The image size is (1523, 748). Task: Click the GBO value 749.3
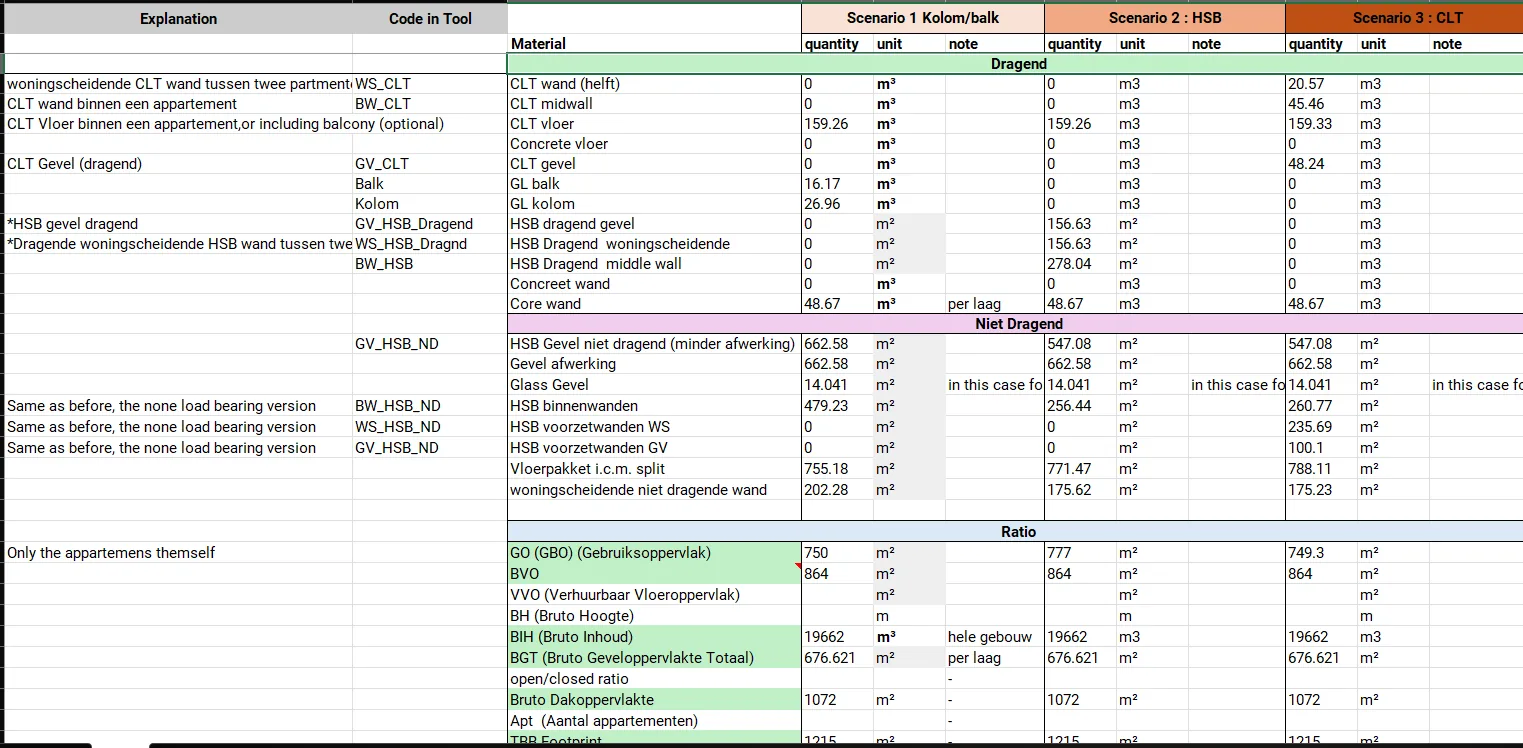(x=1321, y=553)
